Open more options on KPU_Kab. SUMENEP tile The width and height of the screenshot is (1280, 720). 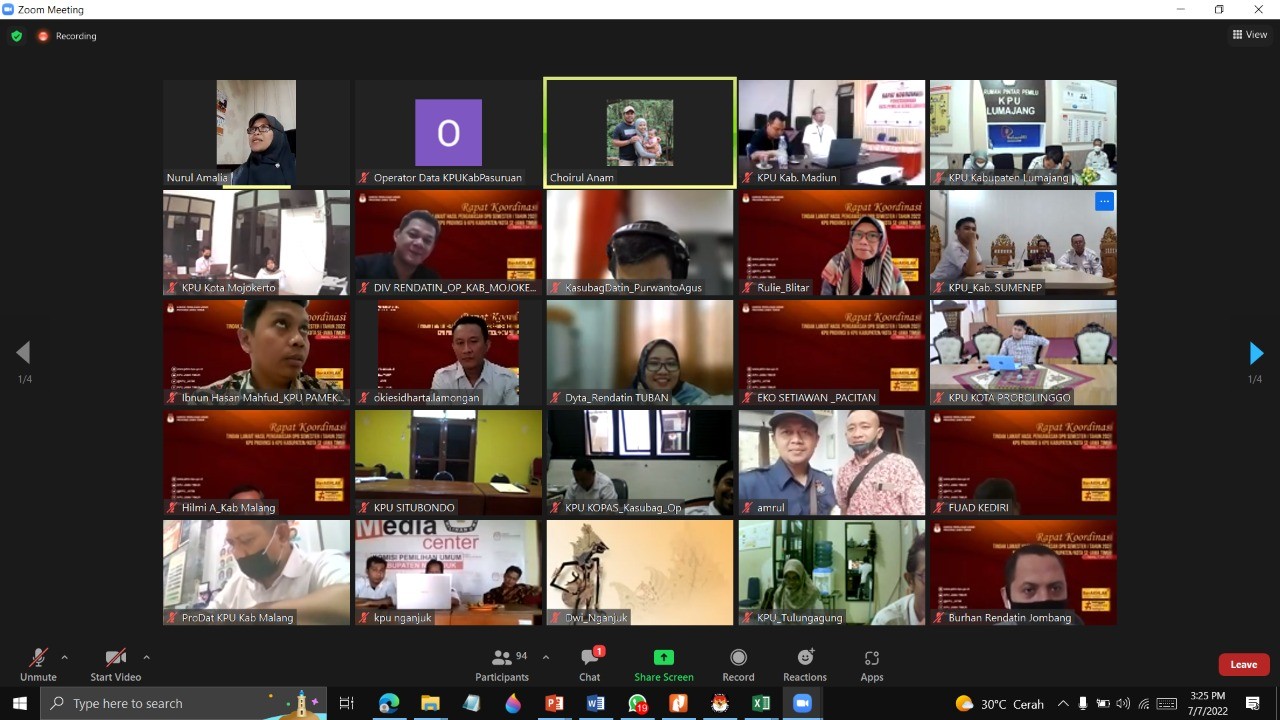point(1104,201)
